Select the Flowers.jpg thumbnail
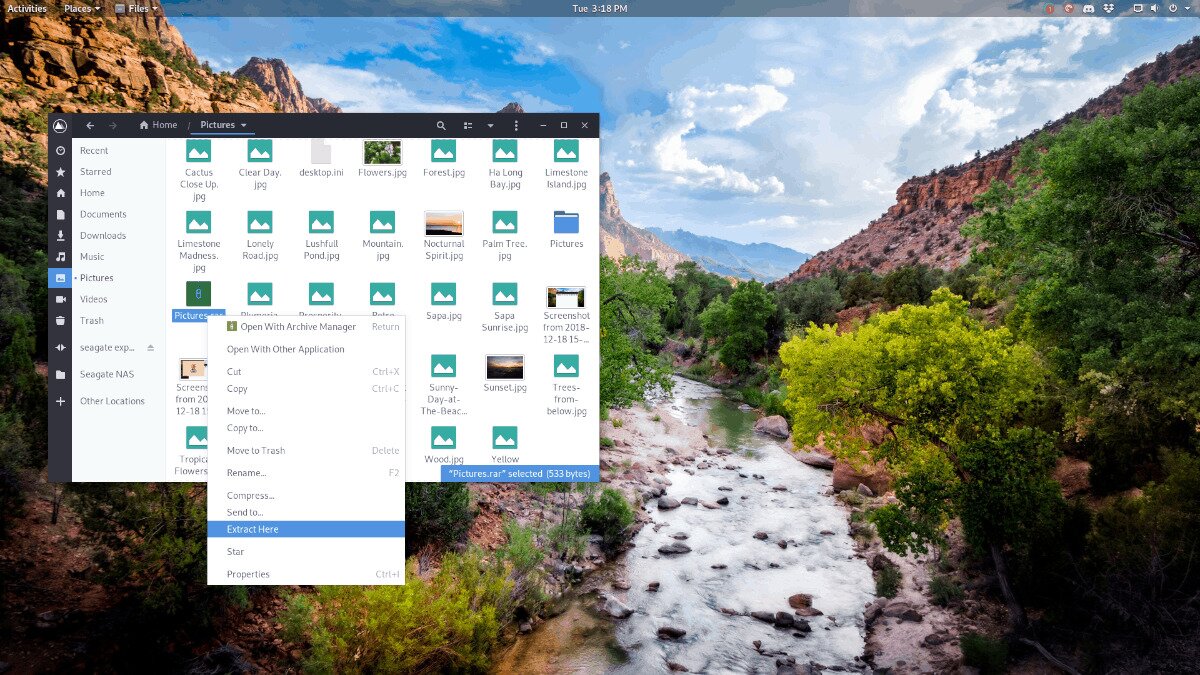Viewport: 1200px width, 675px height. pyautogui.click(x=382, y=152)
